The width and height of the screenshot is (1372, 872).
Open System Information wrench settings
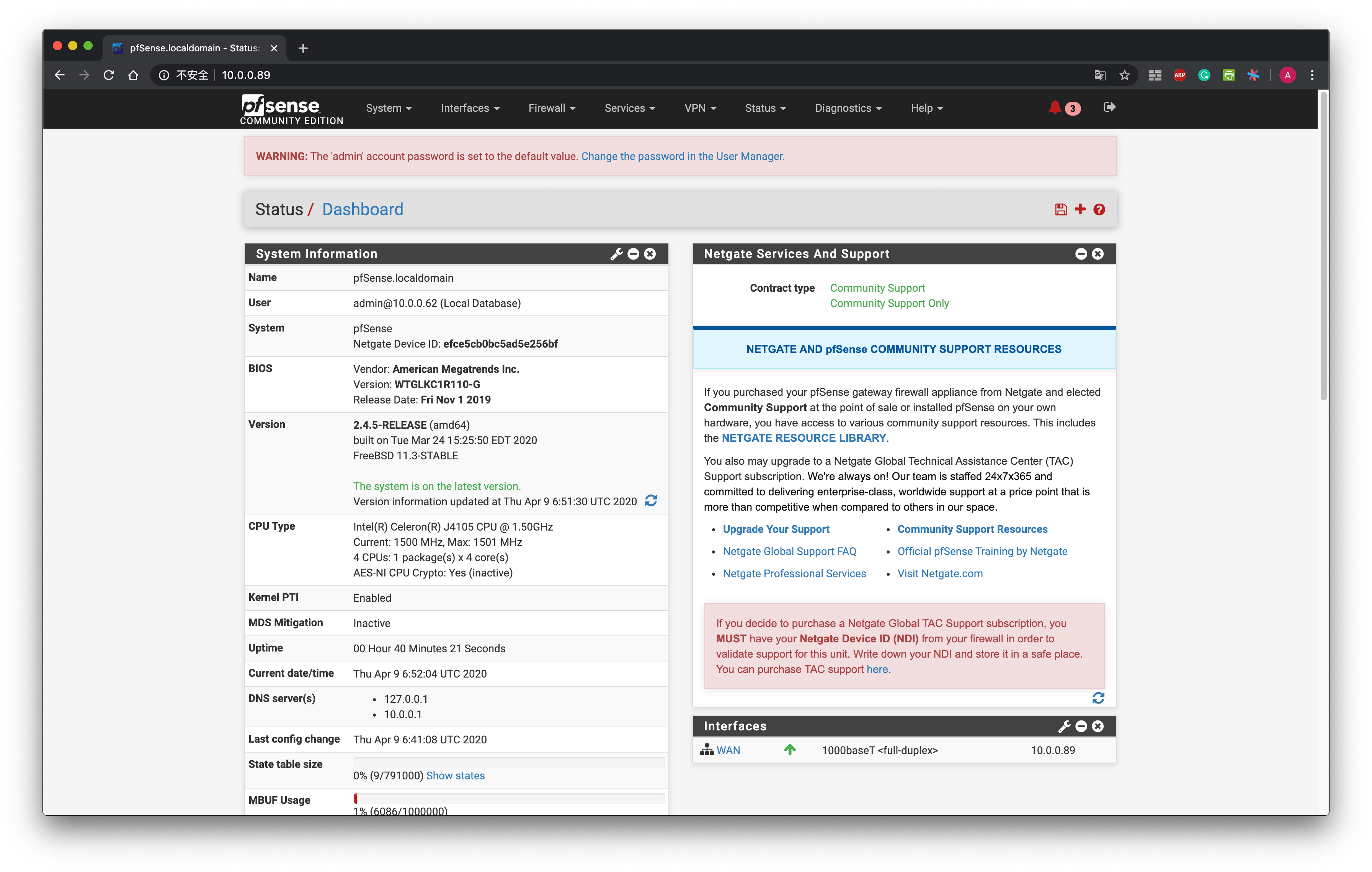click(616, 254)
